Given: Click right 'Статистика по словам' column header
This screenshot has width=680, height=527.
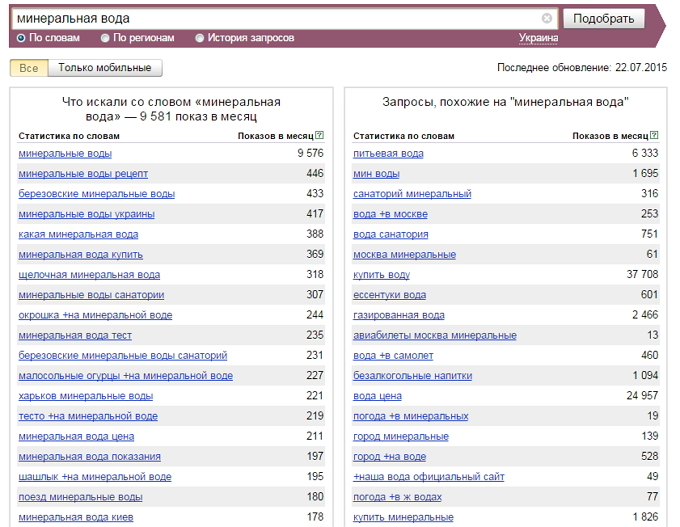Looking at the screenshot, I should click(404, 136).
